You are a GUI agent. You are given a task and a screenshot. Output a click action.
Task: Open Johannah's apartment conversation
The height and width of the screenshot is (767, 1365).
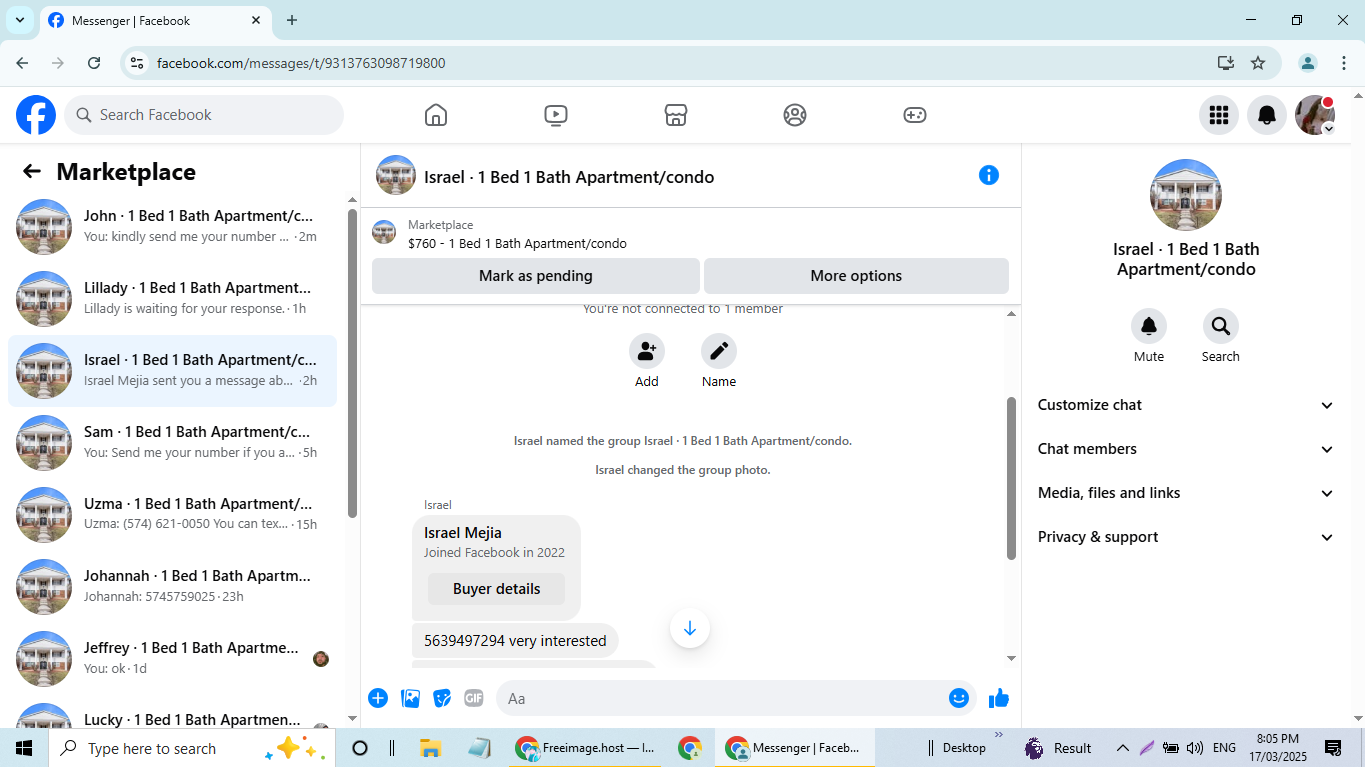click(173, 587)
